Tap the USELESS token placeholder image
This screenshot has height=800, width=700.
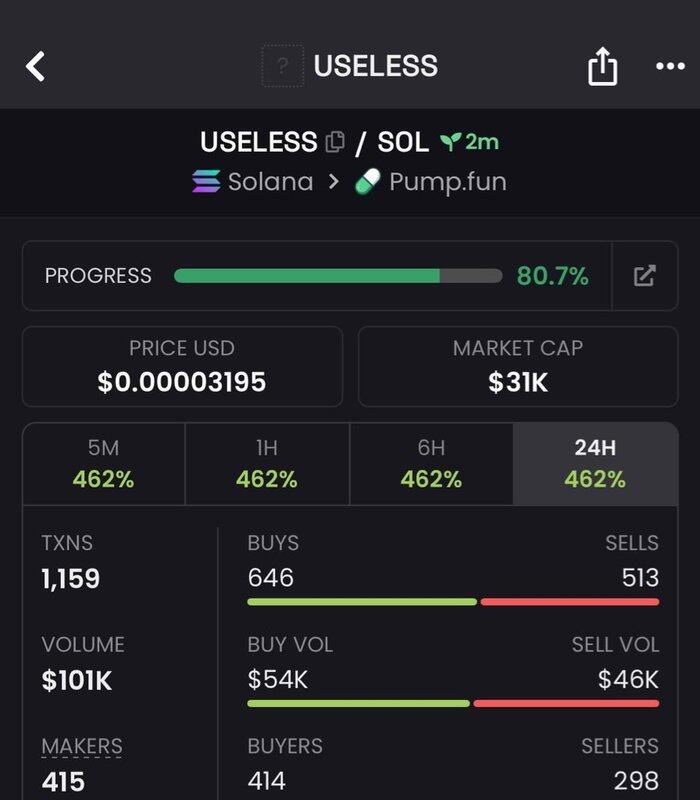point(283,67)
